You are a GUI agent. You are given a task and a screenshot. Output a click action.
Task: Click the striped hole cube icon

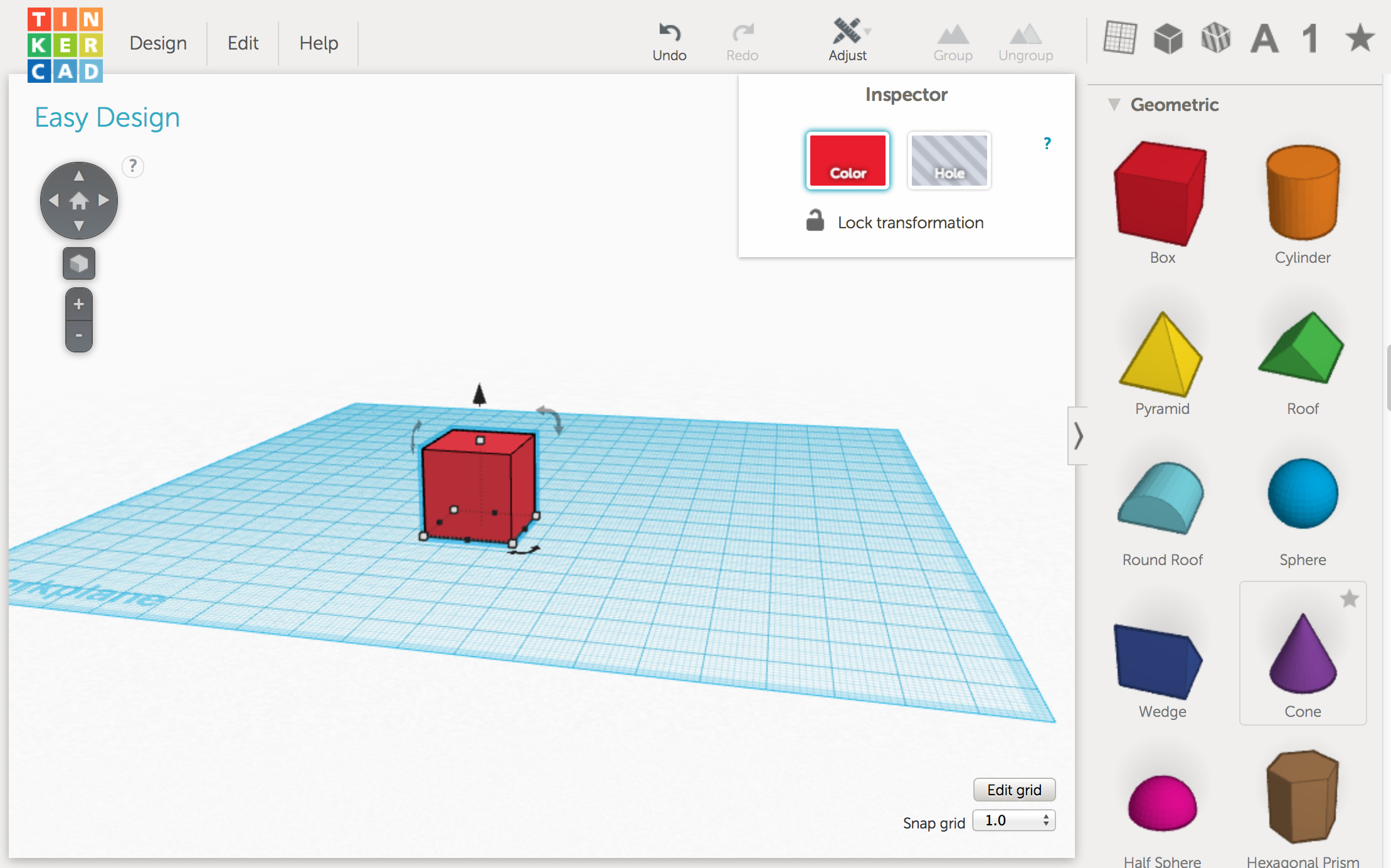pos(1215,38)
